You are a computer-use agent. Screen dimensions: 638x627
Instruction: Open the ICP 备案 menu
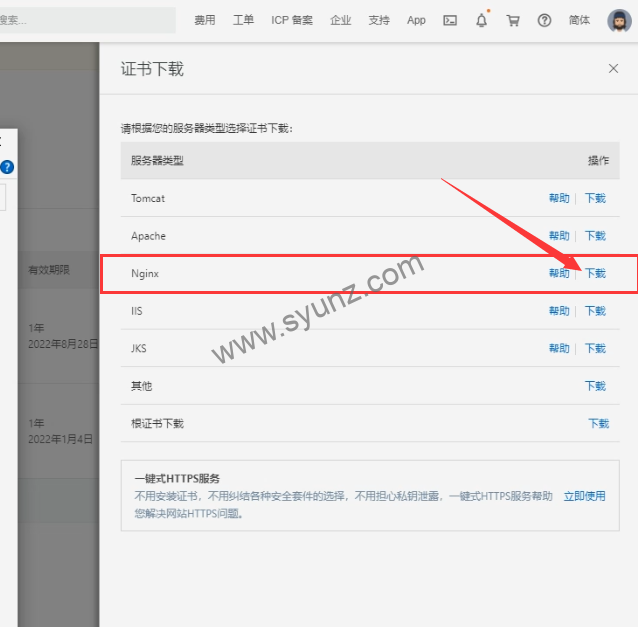292,20
